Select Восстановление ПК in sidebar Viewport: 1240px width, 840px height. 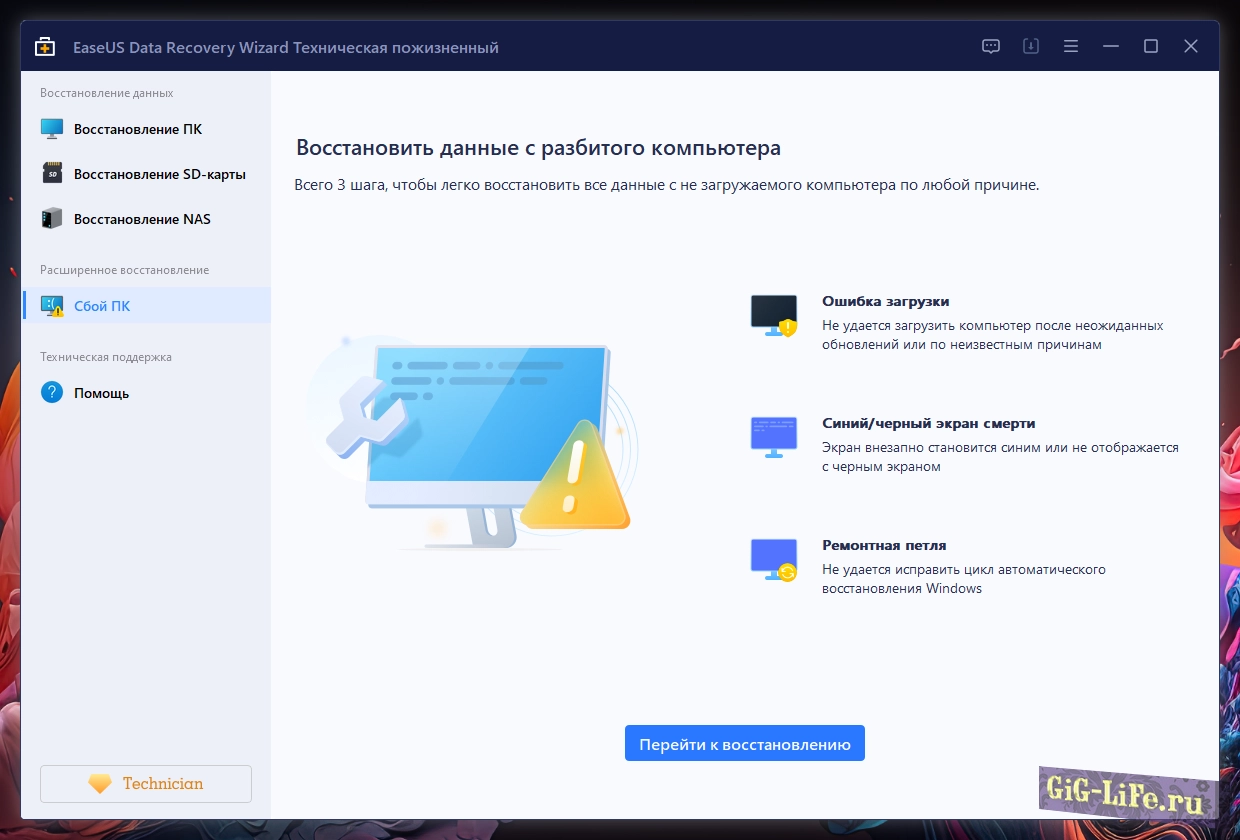[x=138, y=129]
